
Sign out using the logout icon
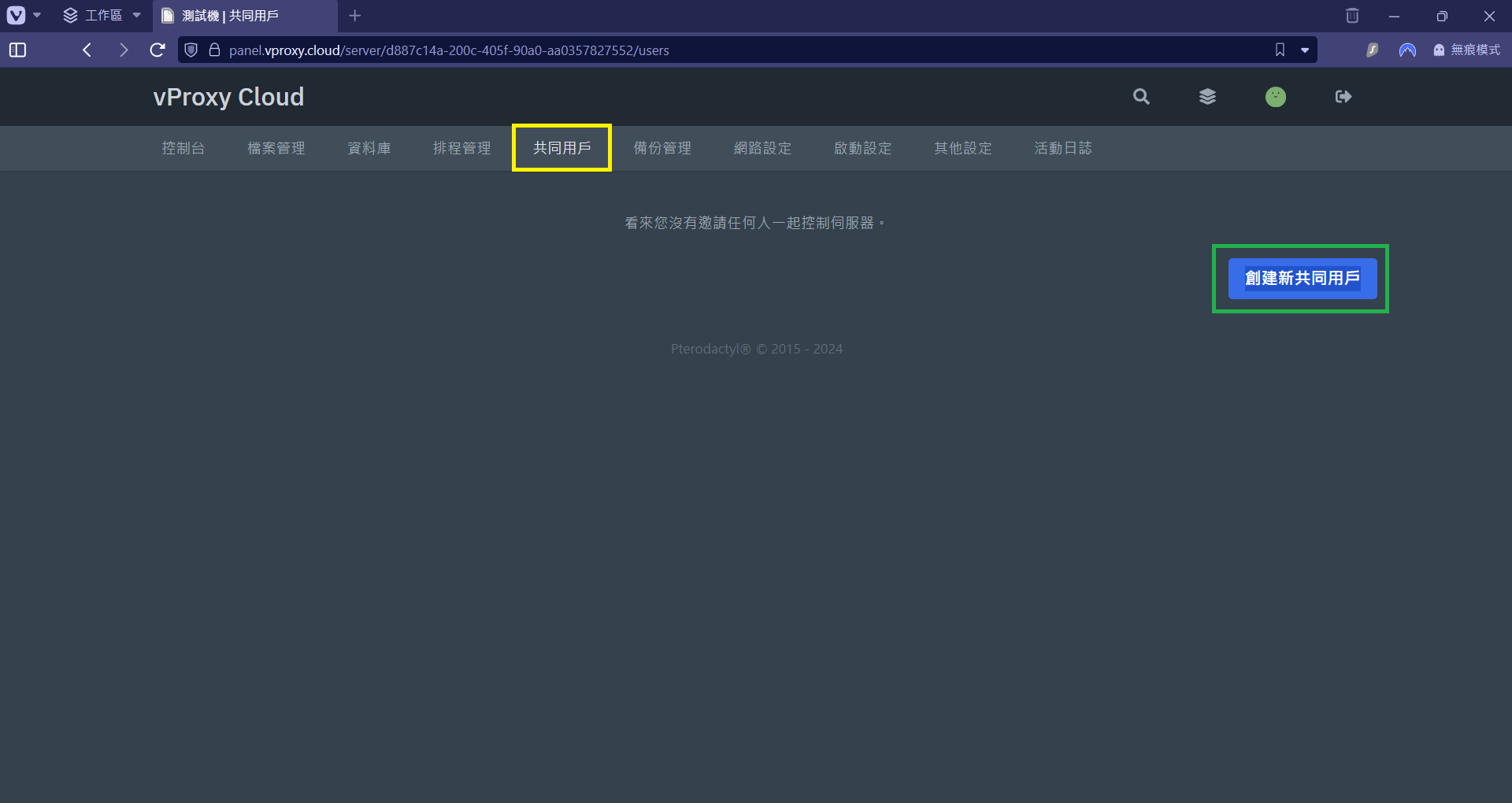pyautogui.click(x=1343, y=97)
